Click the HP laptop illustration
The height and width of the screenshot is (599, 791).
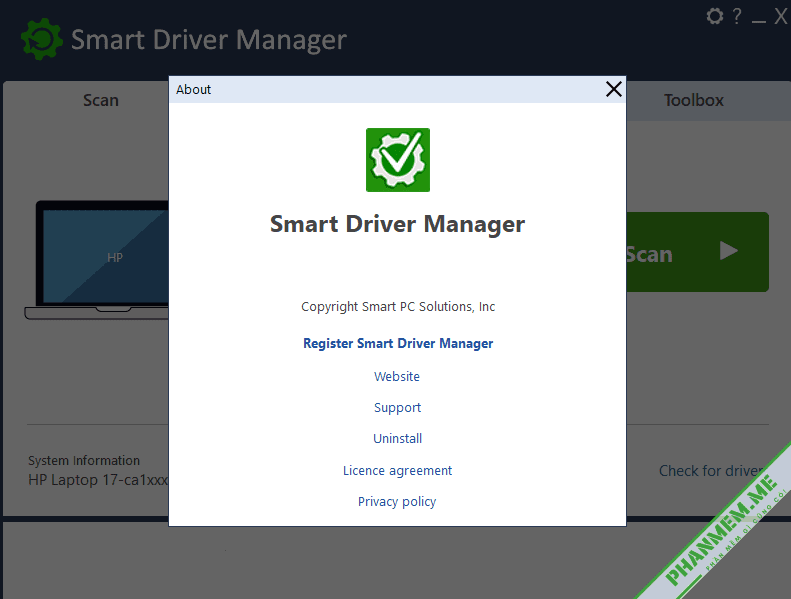[97, 260]
